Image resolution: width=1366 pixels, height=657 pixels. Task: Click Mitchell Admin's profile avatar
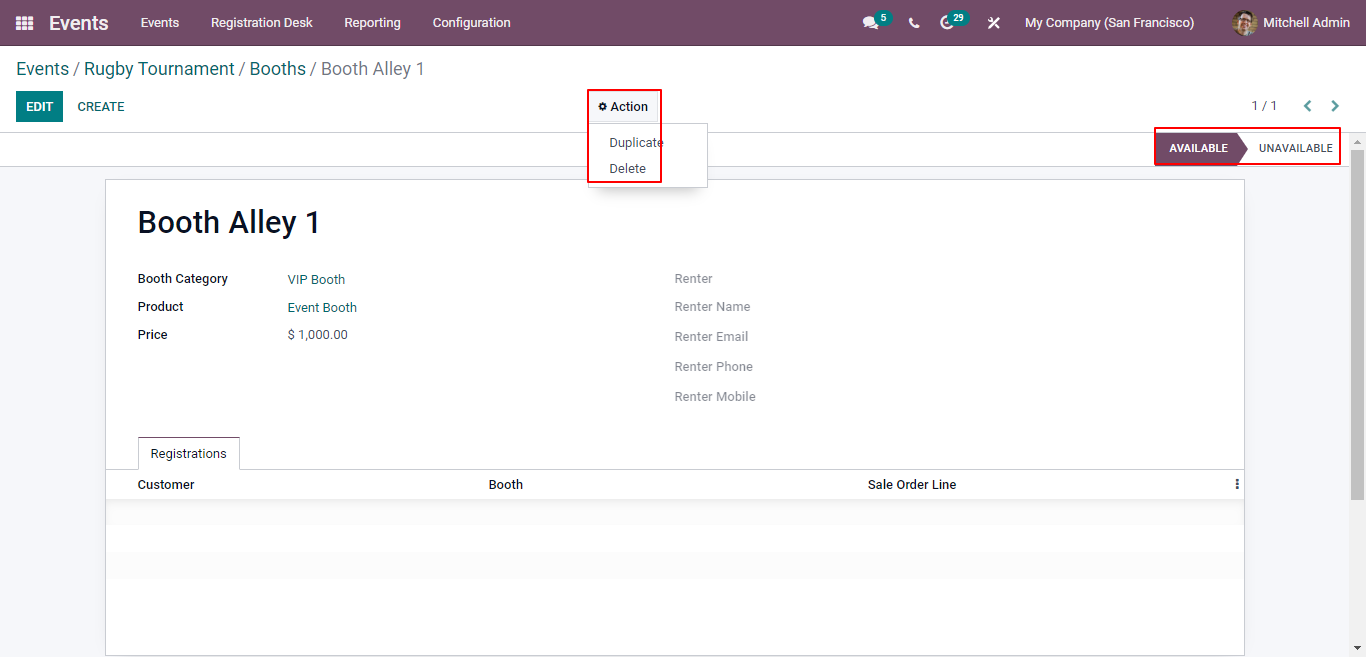1244,22
